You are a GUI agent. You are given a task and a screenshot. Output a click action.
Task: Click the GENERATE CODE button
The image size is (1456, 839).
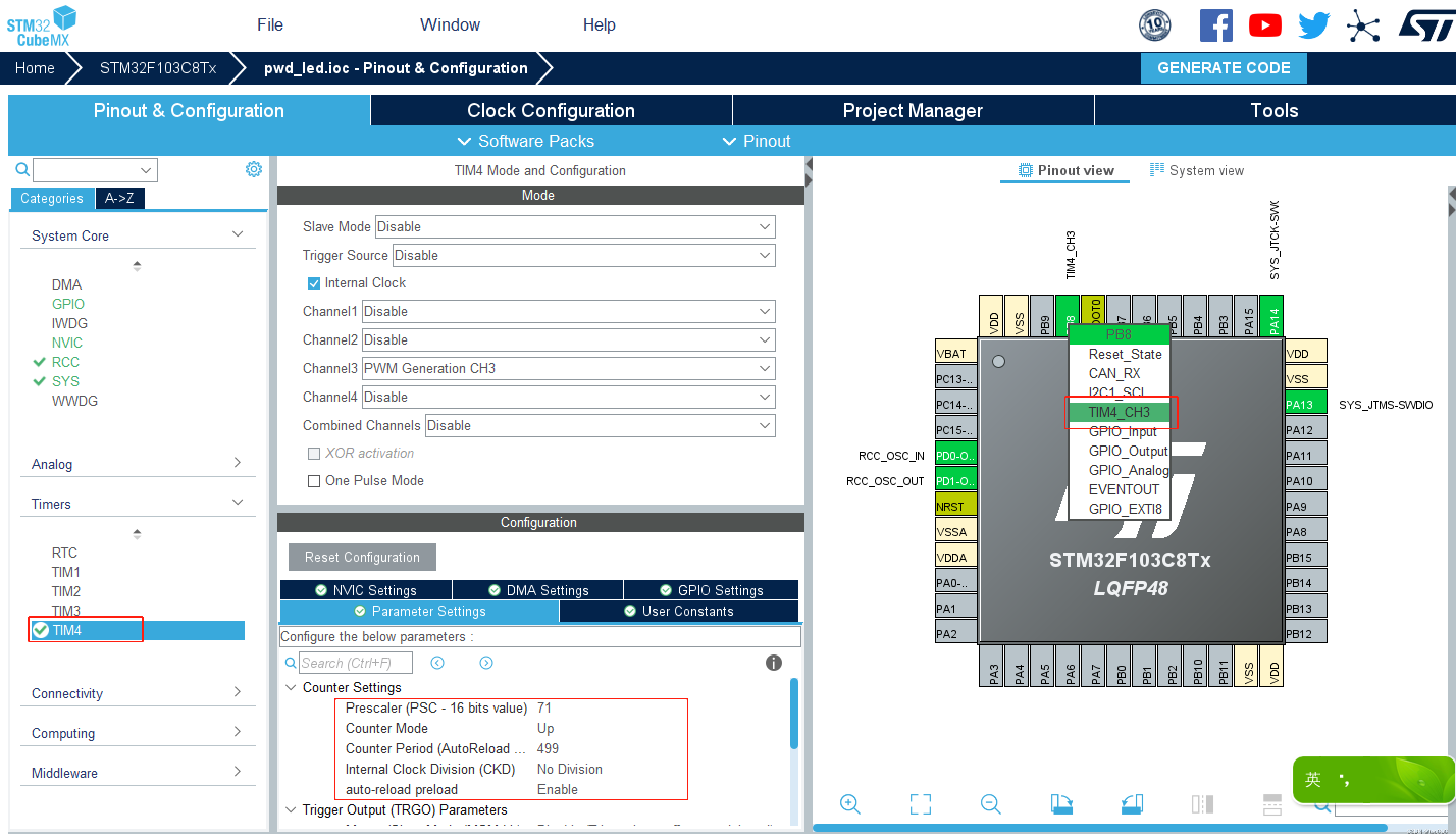1223,68
